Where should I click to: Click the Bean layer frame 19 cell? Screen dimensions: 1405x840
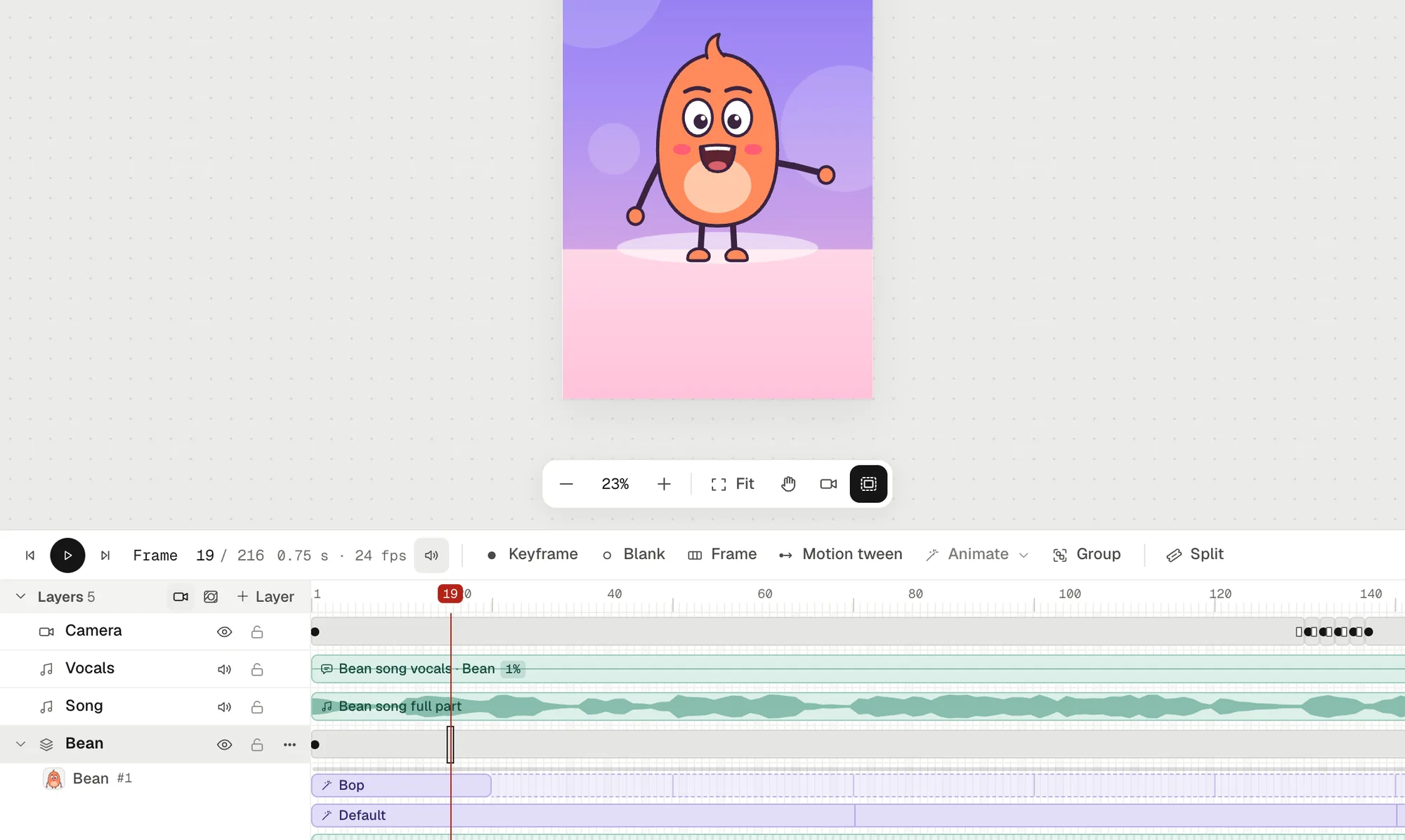coord(450,744)
